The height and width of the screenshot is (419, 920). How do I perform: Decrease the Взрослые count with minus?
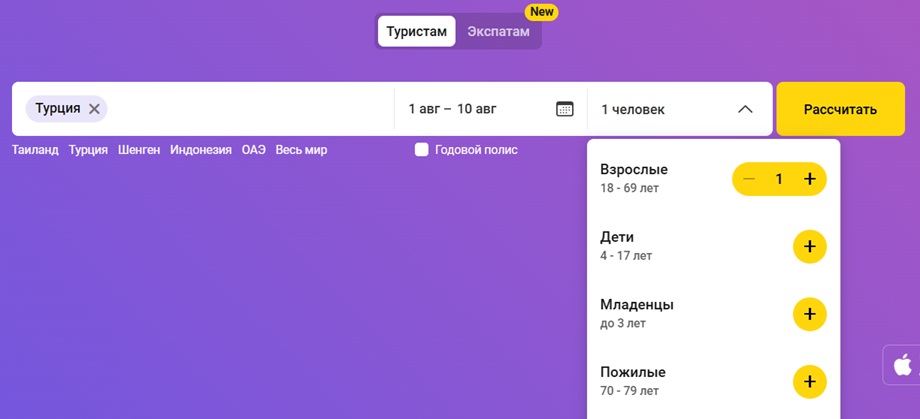[749, 179]
